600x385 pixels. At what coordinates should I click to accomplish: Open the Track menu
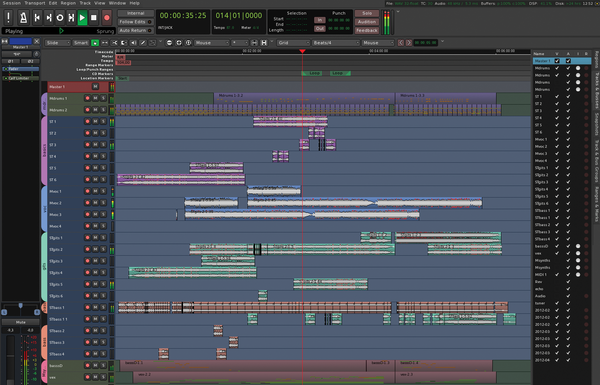click(x=85, y=3)
